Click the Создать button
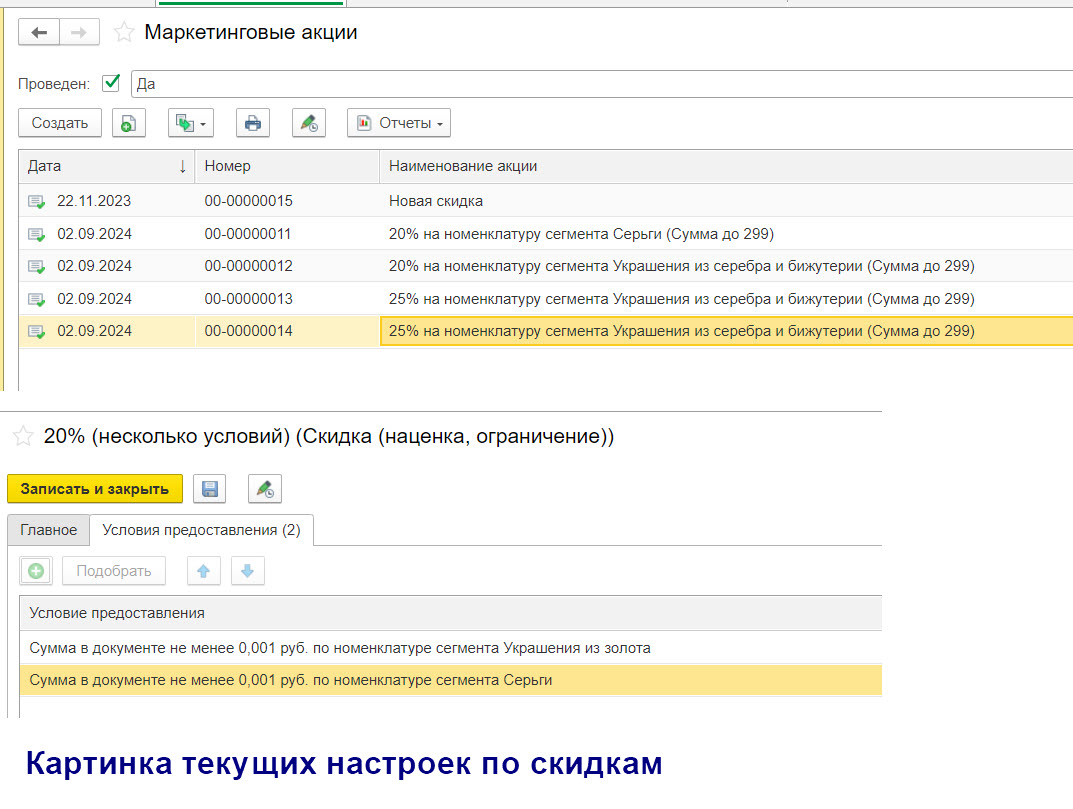This screenshot has width=1073, height=809. (x=60, y=123)
